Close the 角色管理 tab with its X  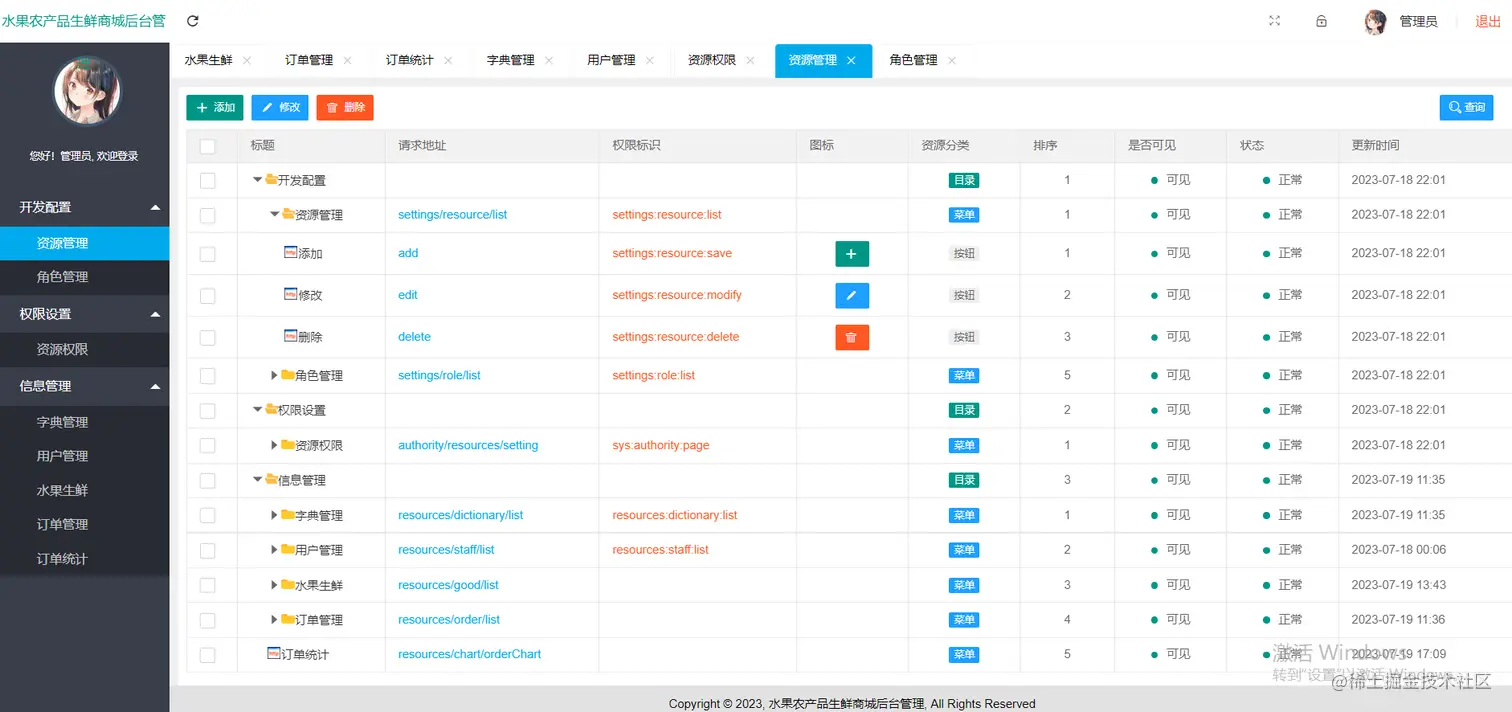coord(952,60)
